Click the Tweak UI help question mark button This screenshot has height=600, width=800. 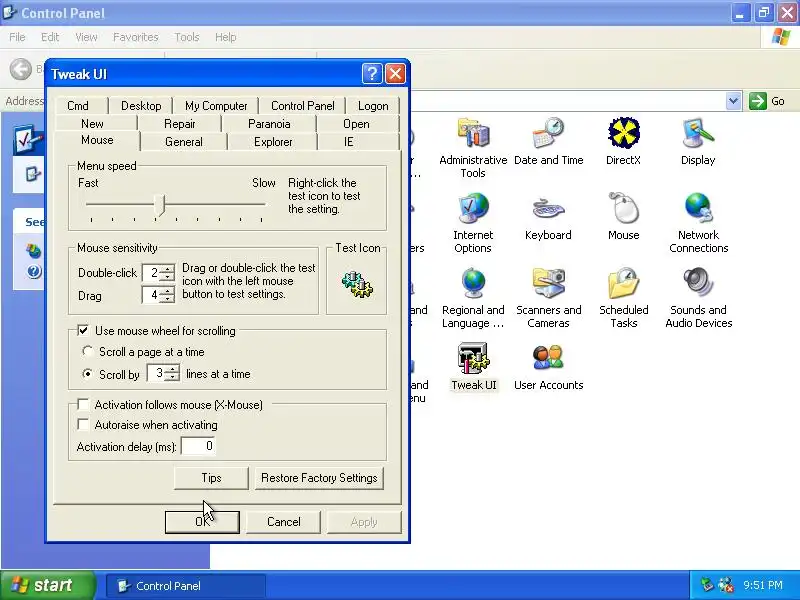pos(372,74)
